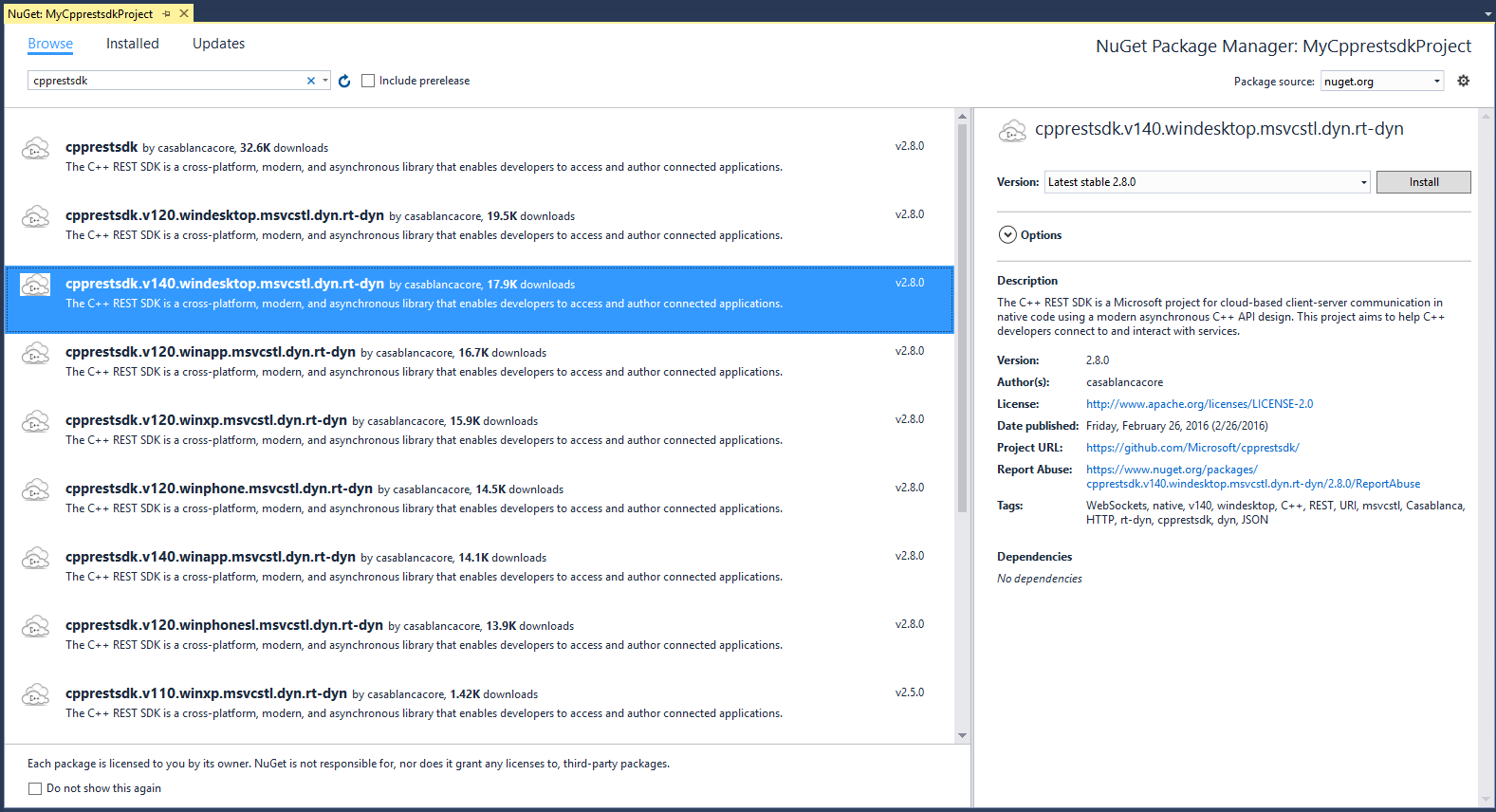
Task: Click the Tags list text in details pane
Action: [1275, 512]
